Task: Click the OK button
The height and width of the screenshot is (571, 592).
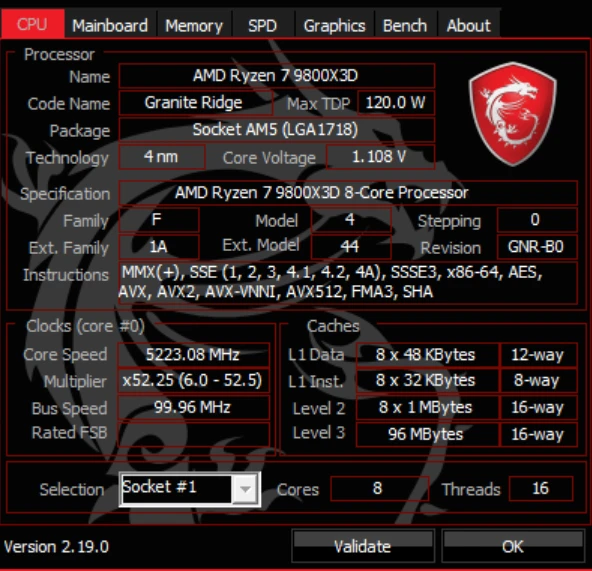Action: pyautogui.click(x=512, y=546)
